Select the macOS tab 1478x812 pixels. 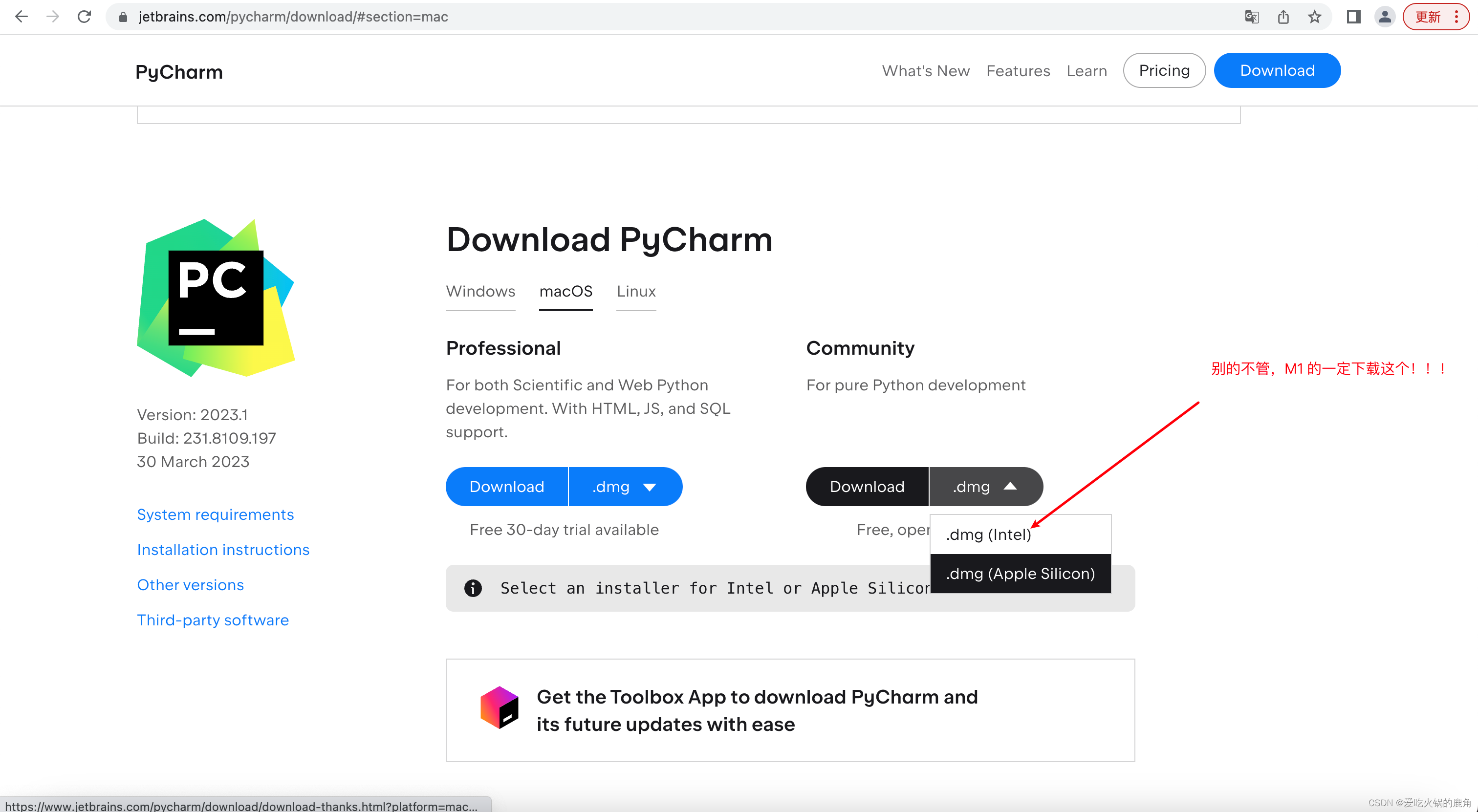tap(565, 291)
